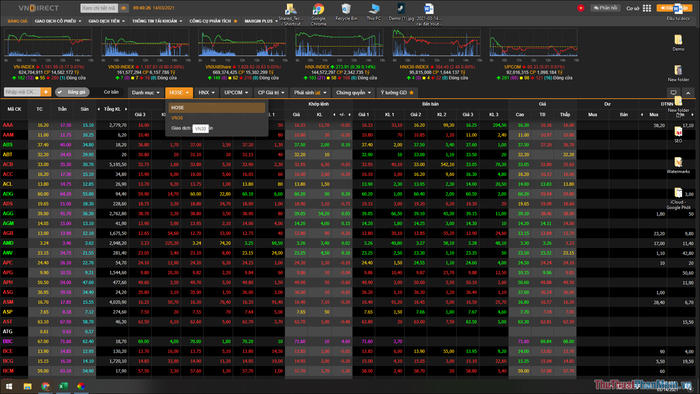Click the AMD stock symbol

click(x=8, y=243)
